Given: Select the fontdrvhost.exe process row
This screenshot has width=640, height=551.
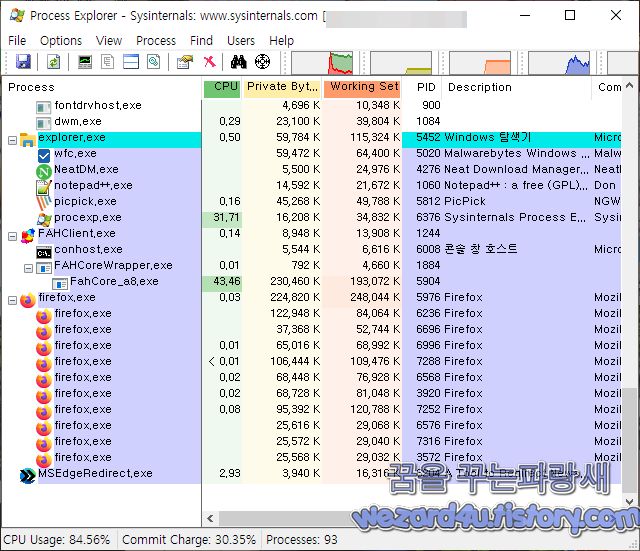Looking at the screenshot, I should click(x=312, y=105).
